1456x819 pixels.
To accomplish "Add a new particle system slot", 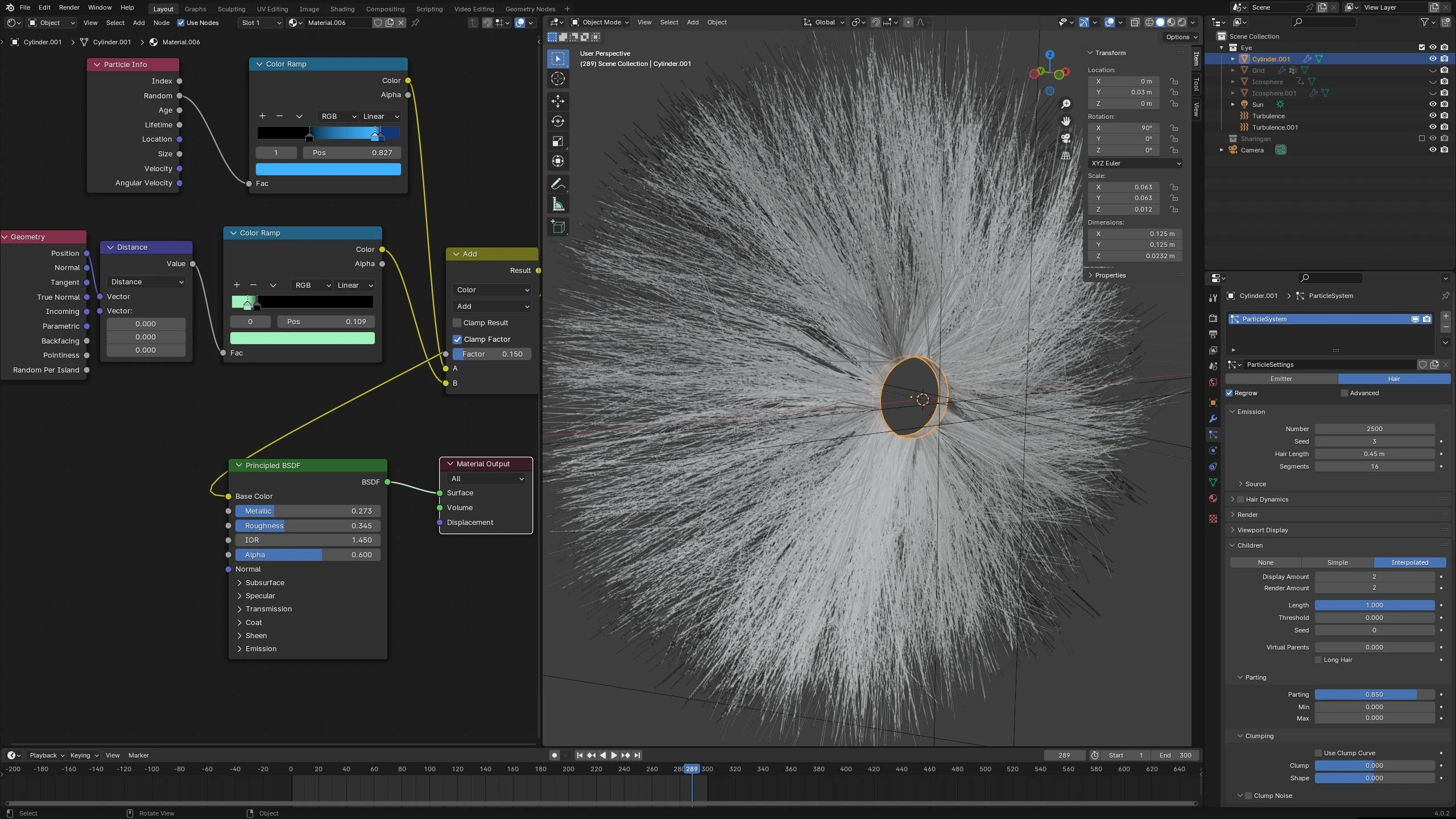I will tap(1446, 316).
